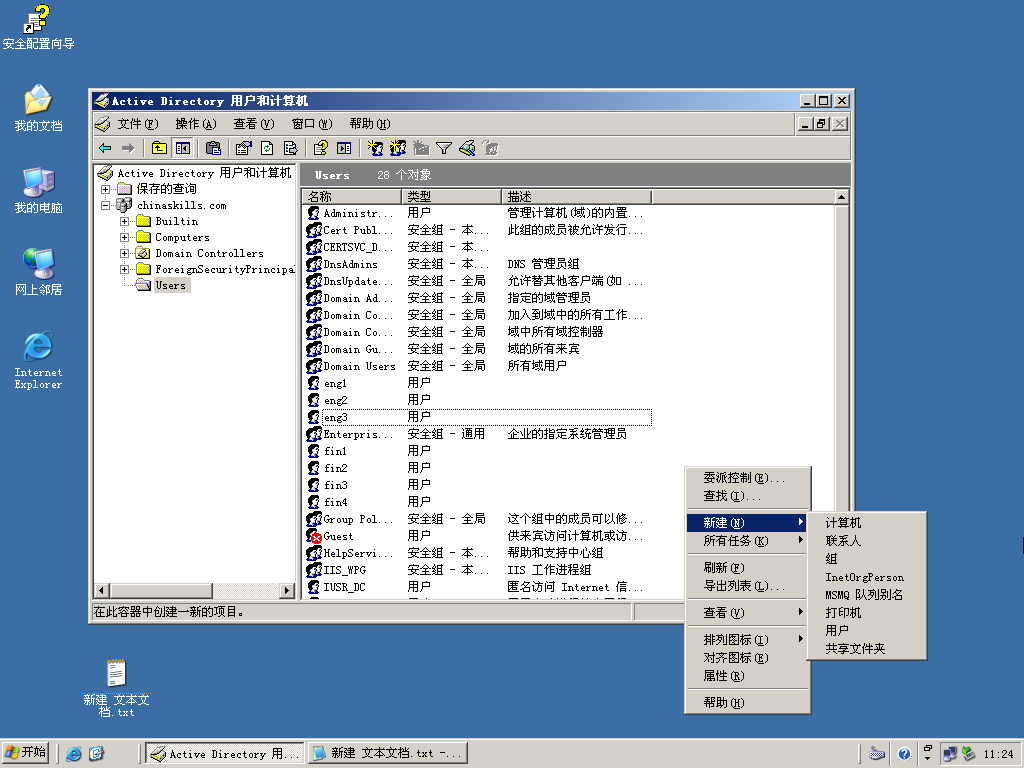Click the 开始 Start button
Viewport: 1024px width, 768px height.
[x=26, y=753]
